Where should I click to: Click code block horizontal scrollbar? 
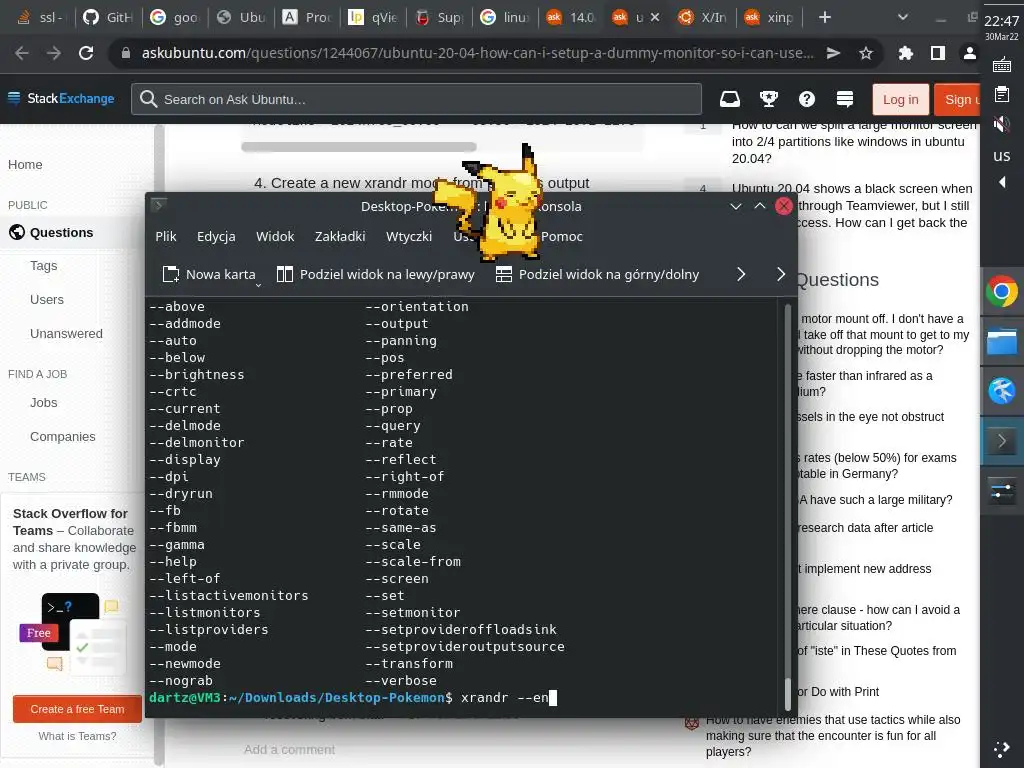[x=359, y=147]
